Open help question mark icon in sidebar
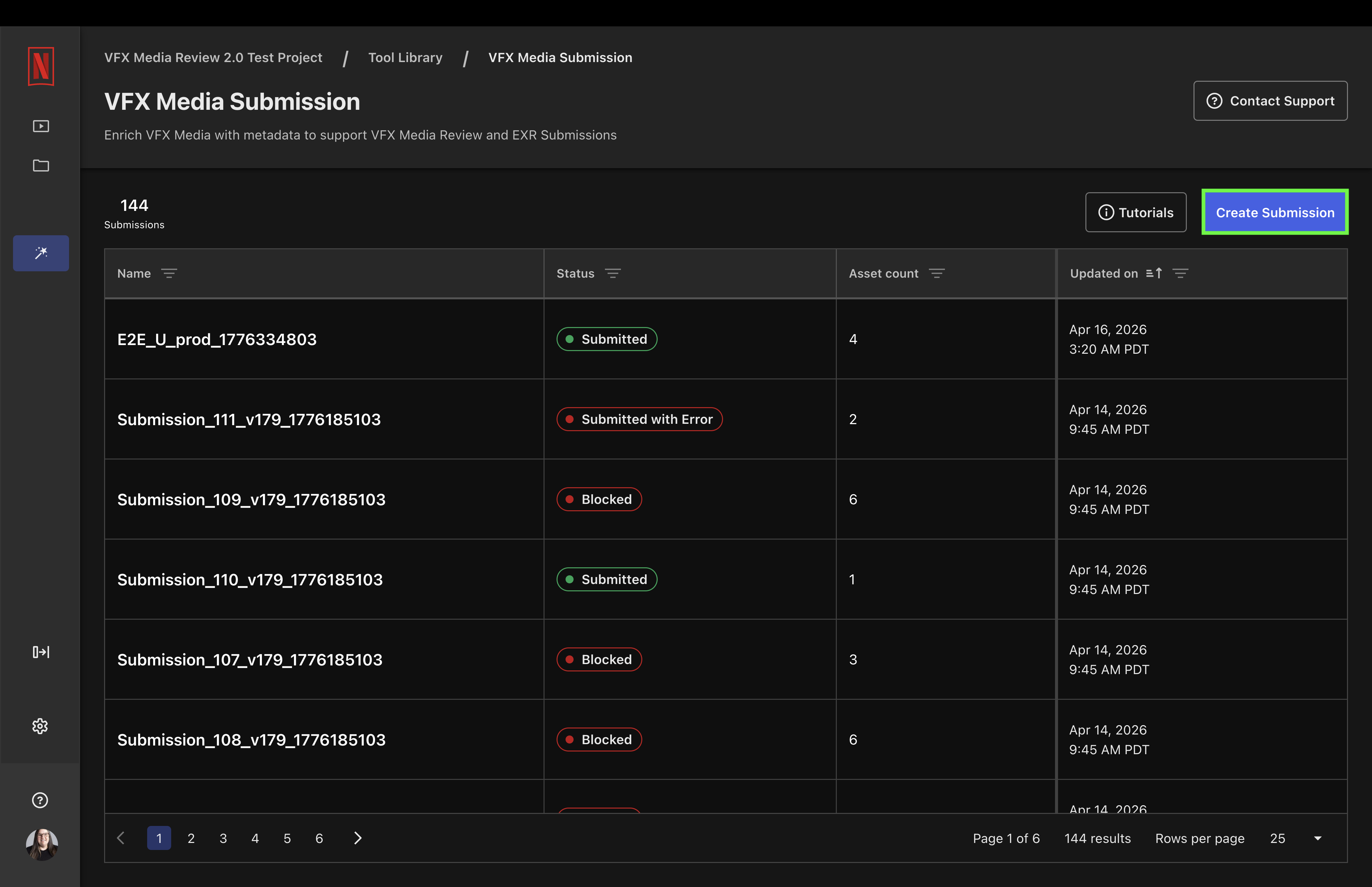Image resolution: width=1372 pixels, height=887 pixels. tap(40, 800)
